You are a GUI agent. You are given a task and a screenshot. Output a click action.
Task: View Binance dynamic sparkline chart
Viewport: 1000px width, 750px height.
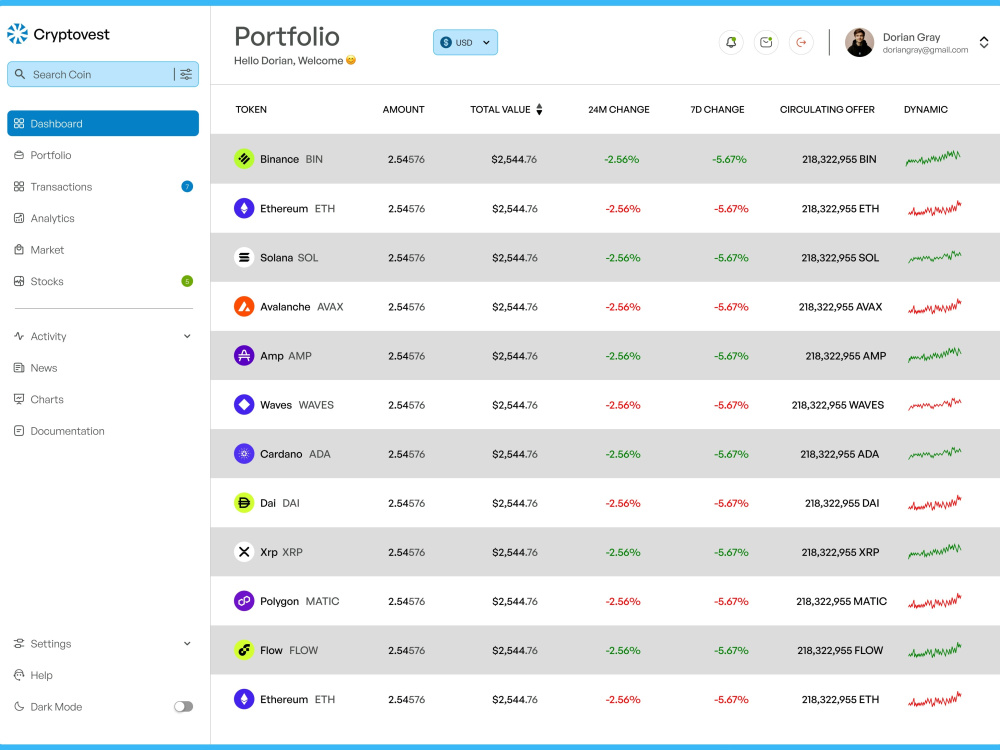tap(933, 158)
